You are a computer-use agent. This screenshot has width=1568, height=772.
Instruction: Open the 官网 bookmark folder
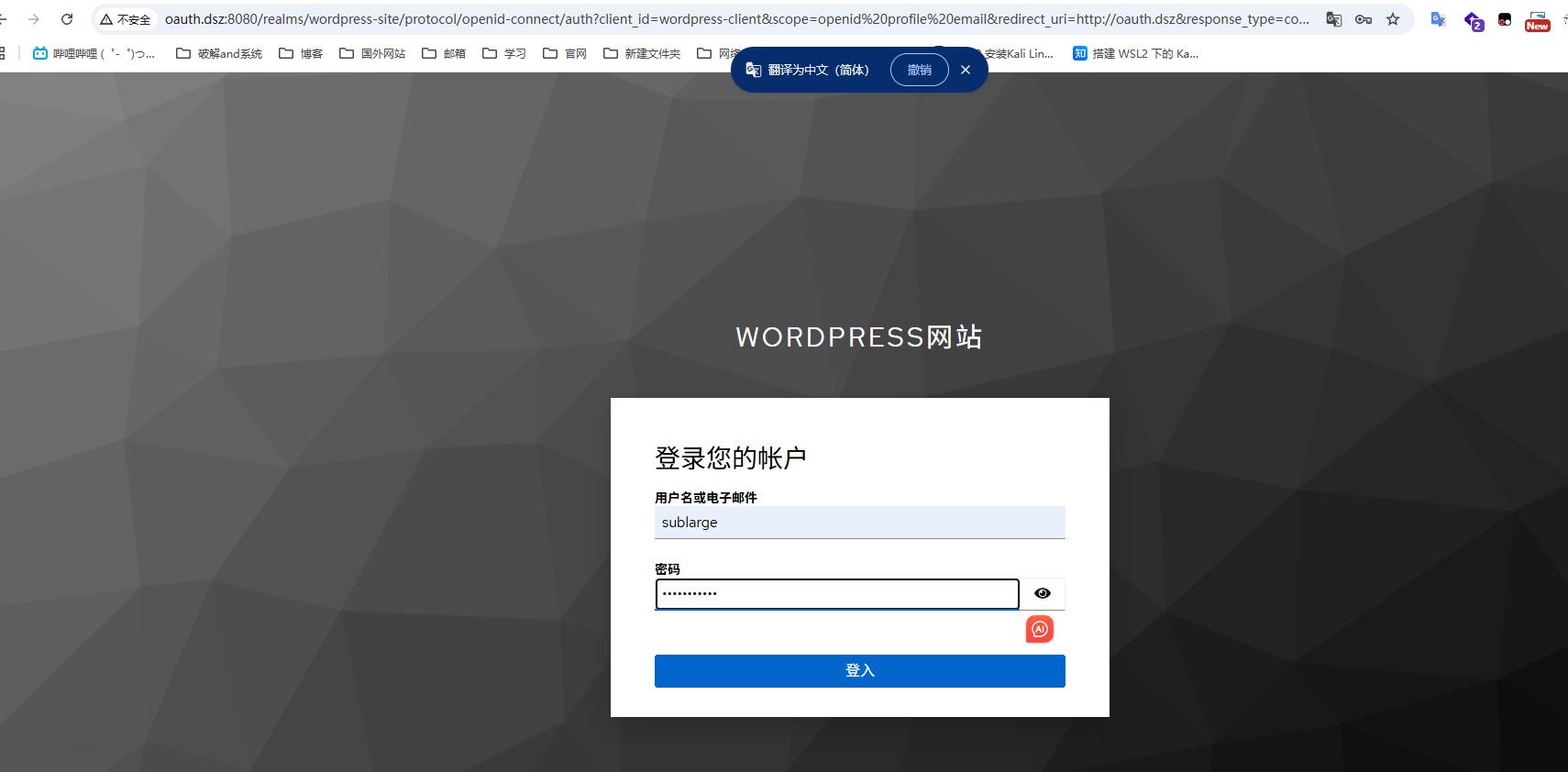click(565, 54)
